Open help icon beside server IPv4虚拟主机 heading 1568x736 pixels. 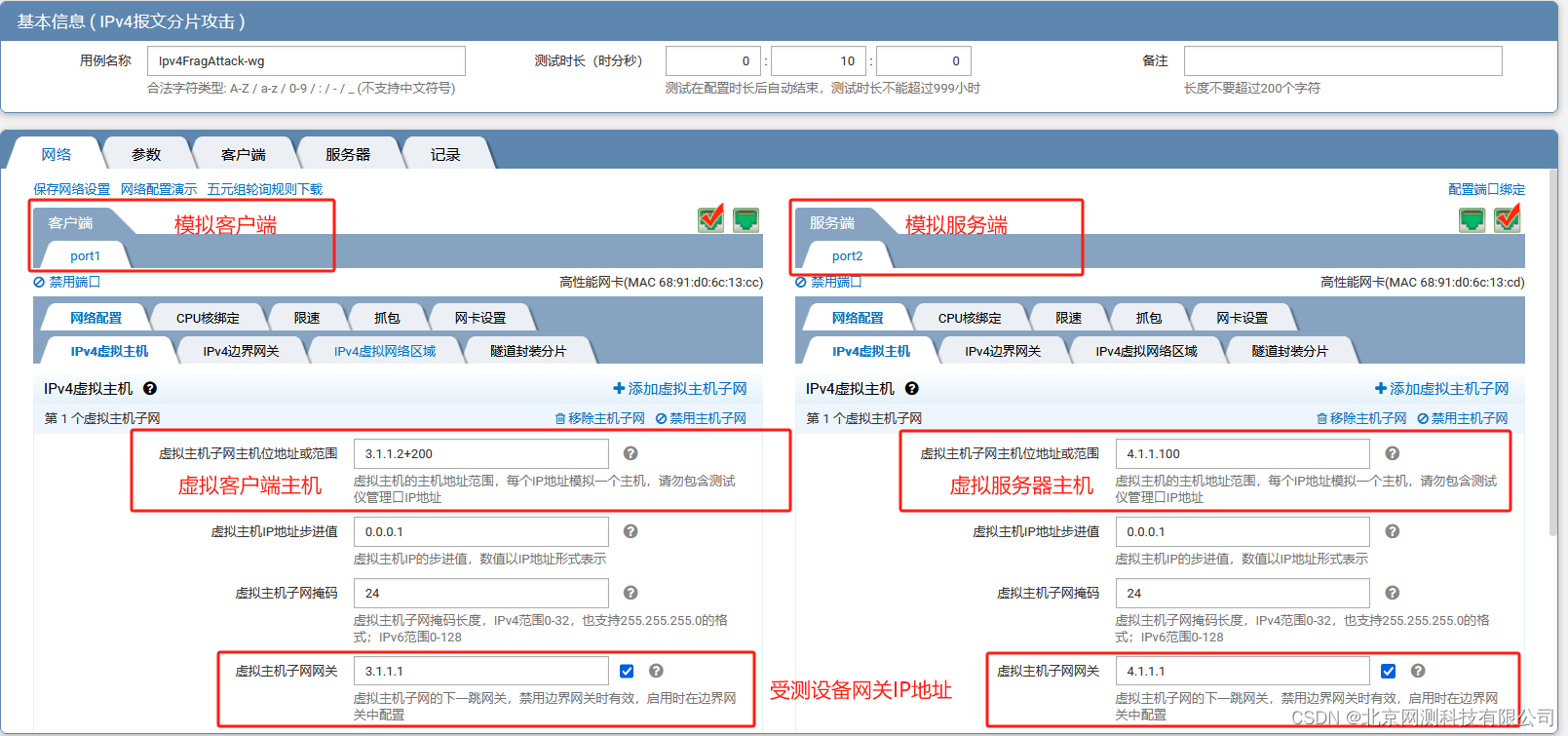pos(912,388)
